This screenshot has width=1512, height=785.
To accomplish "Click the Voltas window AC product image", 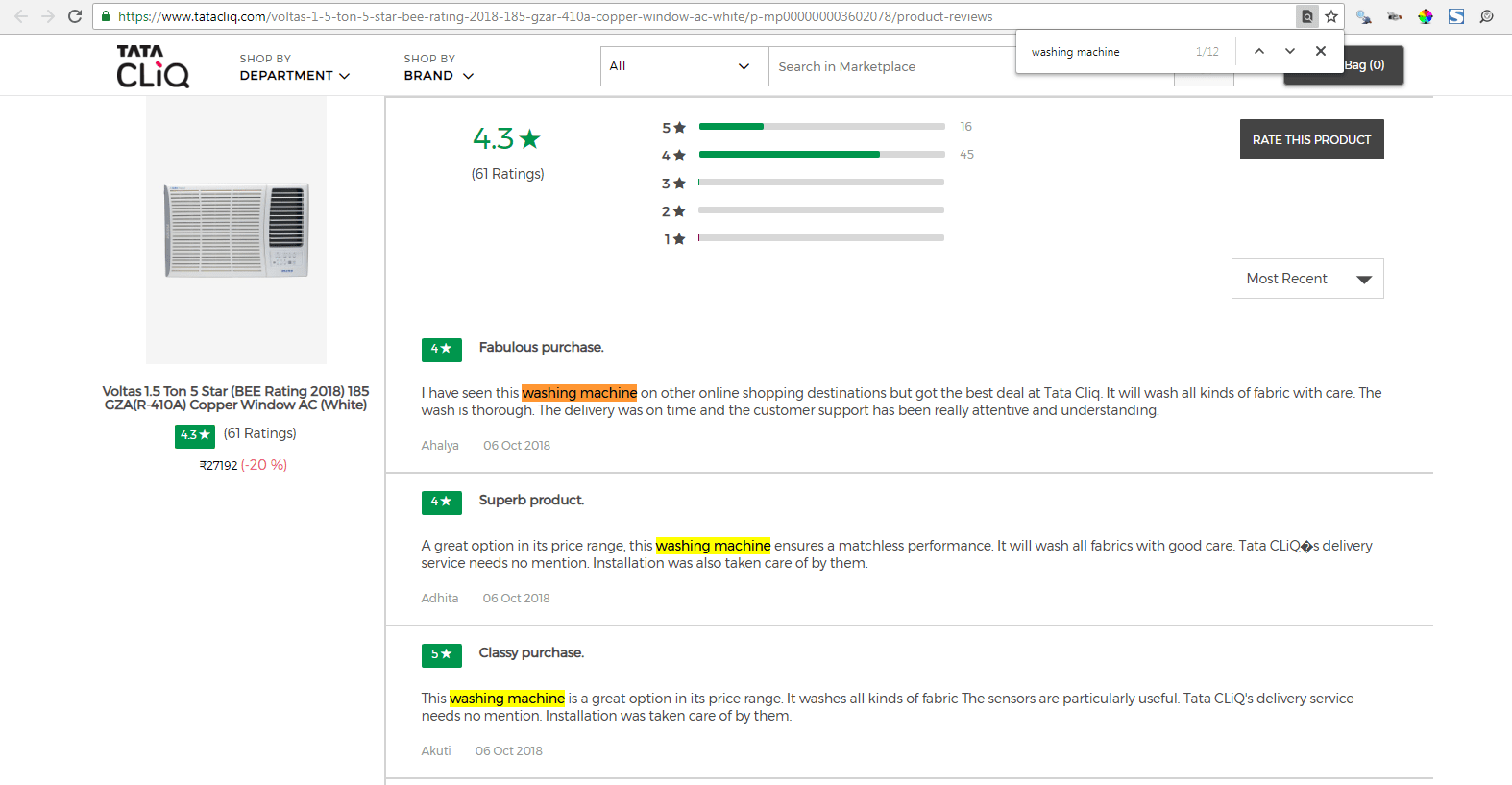I will (236, 230).
